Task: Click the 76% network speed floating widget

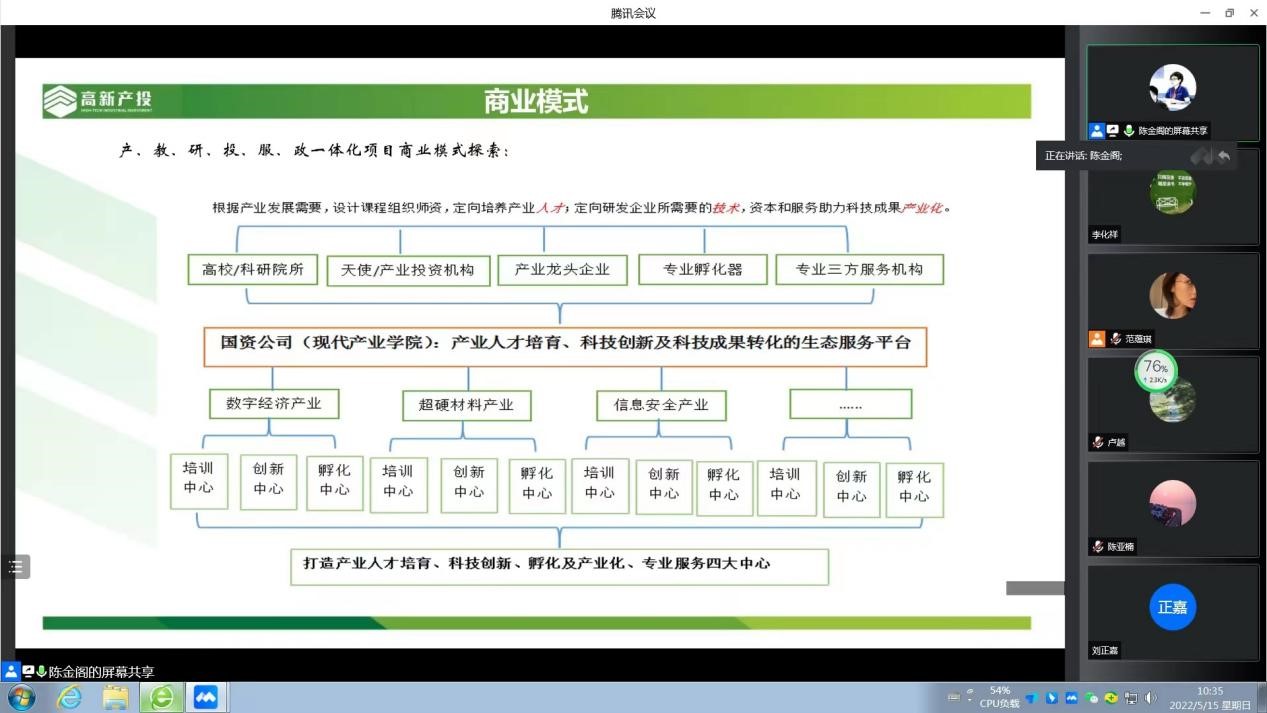Action: 1155,371
